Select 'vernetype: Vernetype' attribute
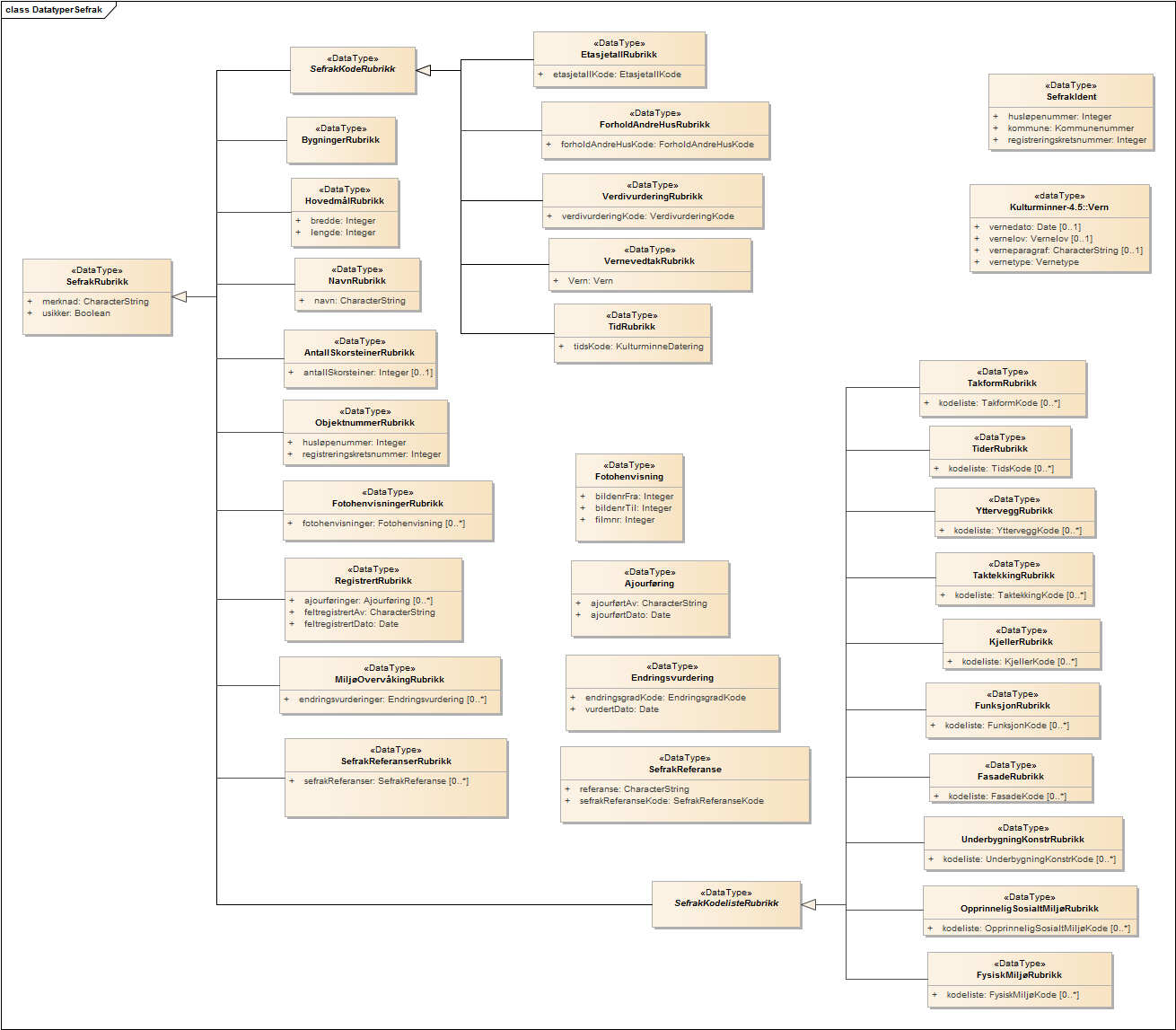This screenshot has height=1030, width=1176. click(x=1034, y=262)
